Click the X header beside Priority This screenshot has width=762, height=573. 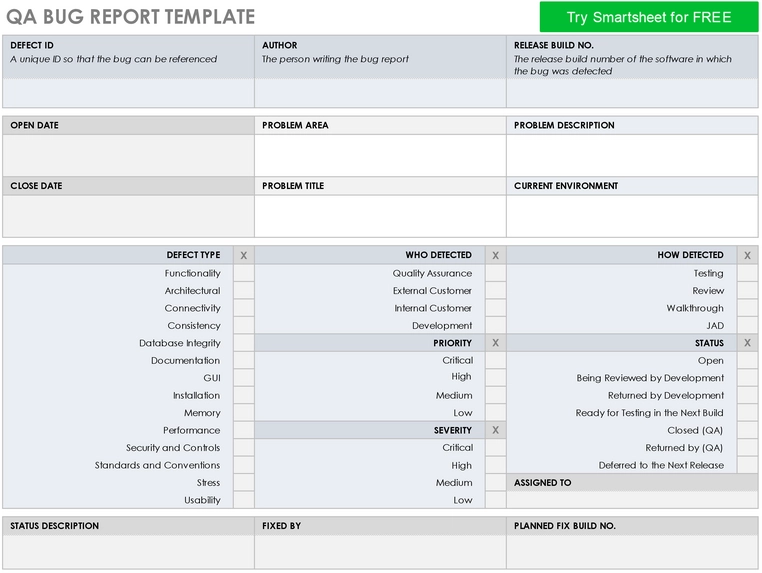coord(495,343)
